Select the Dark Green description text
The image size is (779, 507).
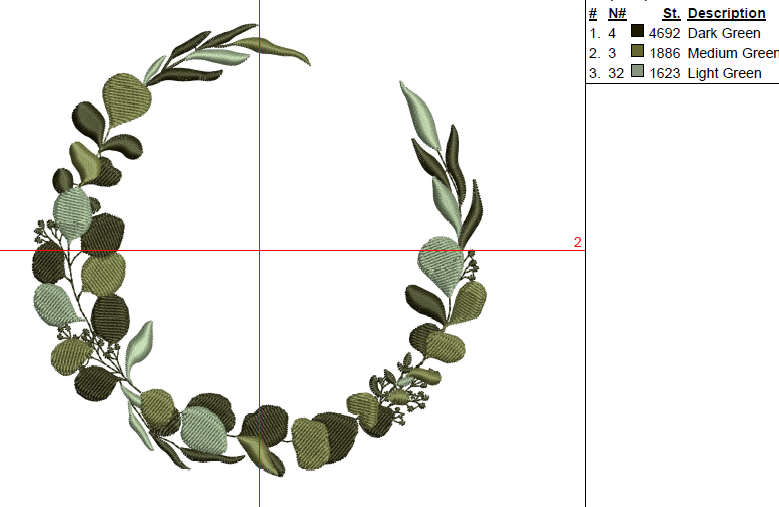[724, 33]
